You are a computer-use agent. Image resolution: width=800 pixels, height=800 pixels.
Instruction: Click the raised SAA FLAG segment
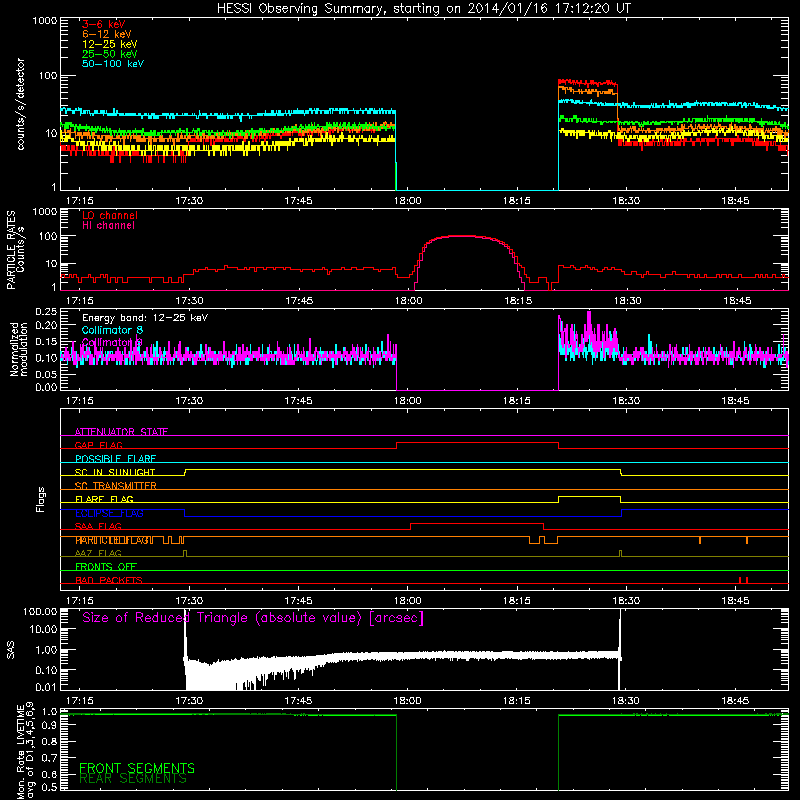[x=477, y=523]
